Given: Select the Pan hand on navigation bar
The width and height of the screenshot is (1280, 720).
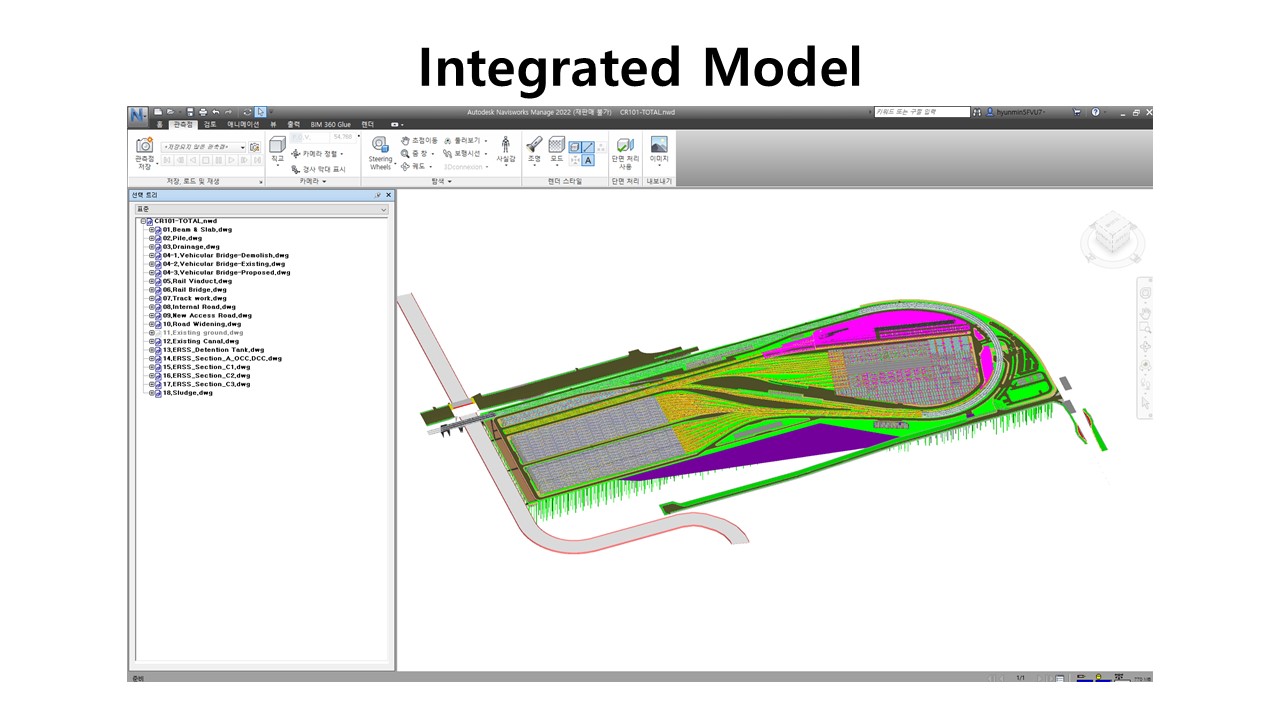Looking at the screenshot, I should tap(1145, 311).
